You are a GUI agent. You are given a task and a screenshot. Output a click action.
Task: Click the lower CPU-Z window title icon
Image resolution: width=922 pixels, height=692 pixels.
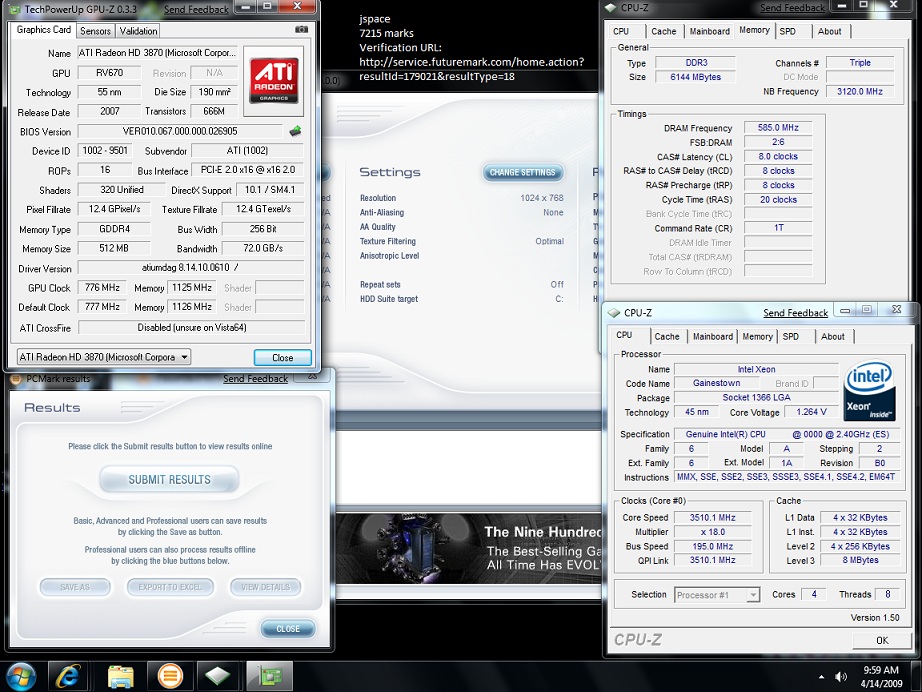[x=614, y=313]
